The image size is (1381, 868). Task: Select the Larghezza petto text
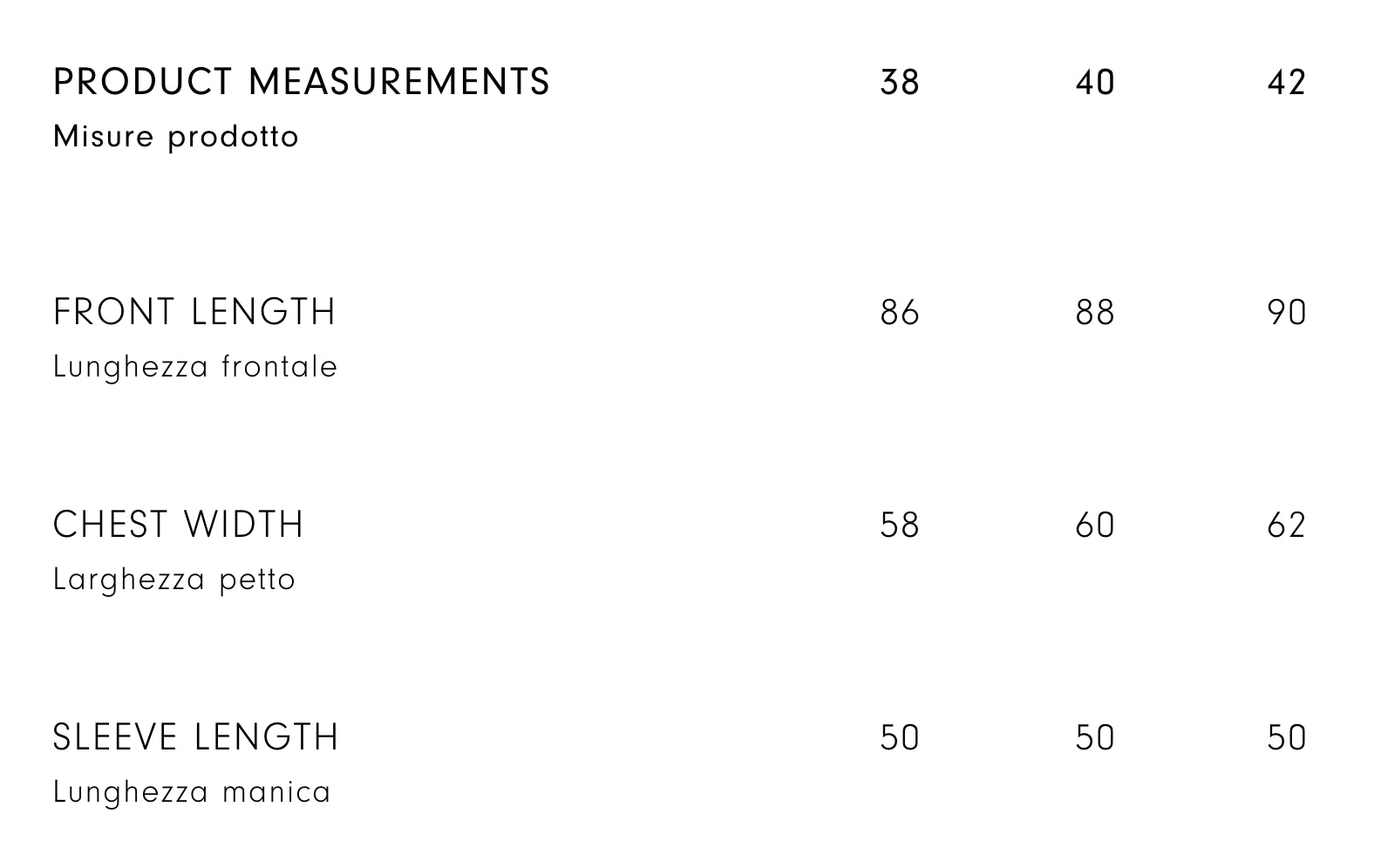(x=174, y=580)
